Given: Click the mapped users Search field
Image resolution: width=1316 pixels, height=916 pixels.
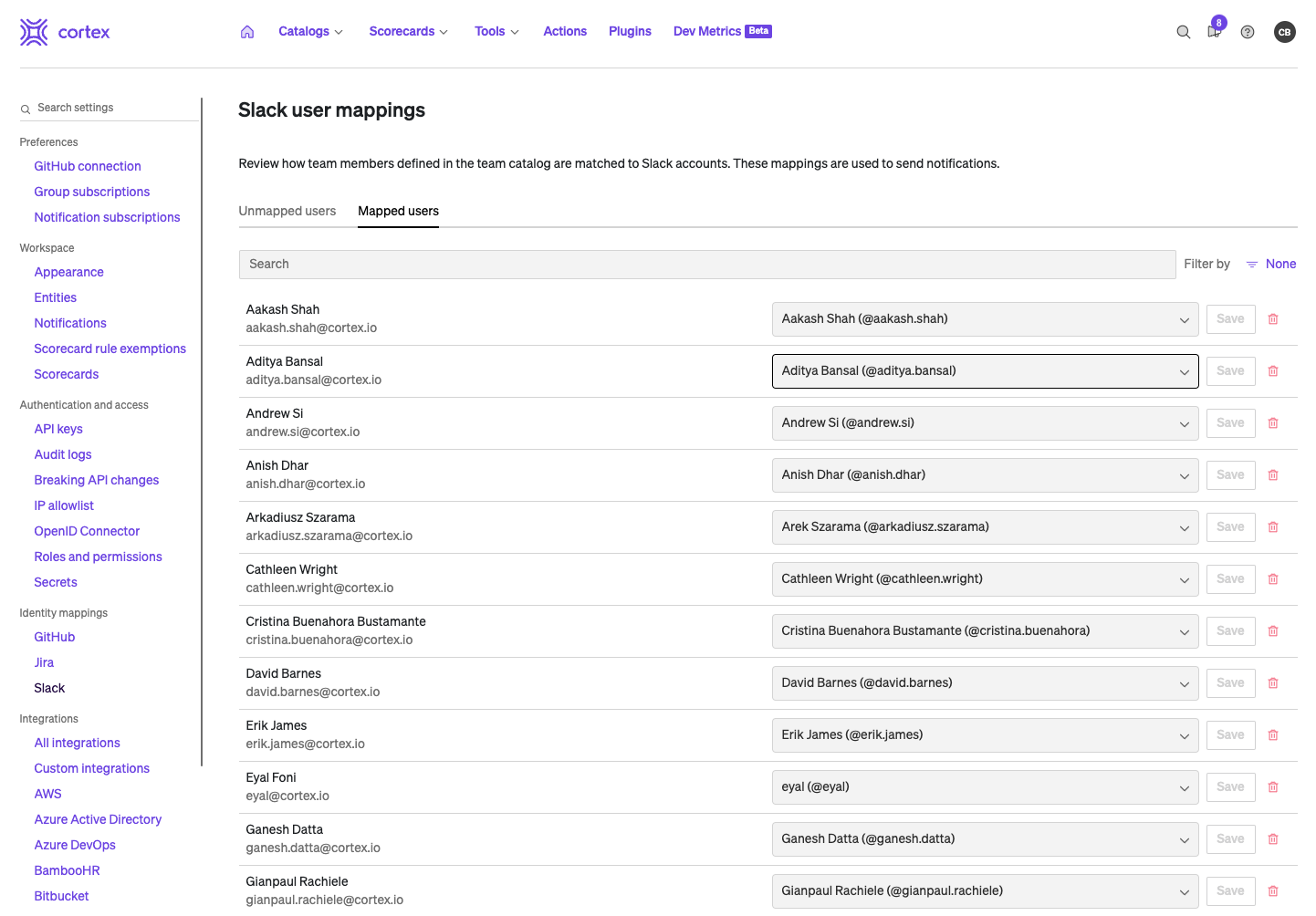Looking at the screenshot, I should pos(706,265).
